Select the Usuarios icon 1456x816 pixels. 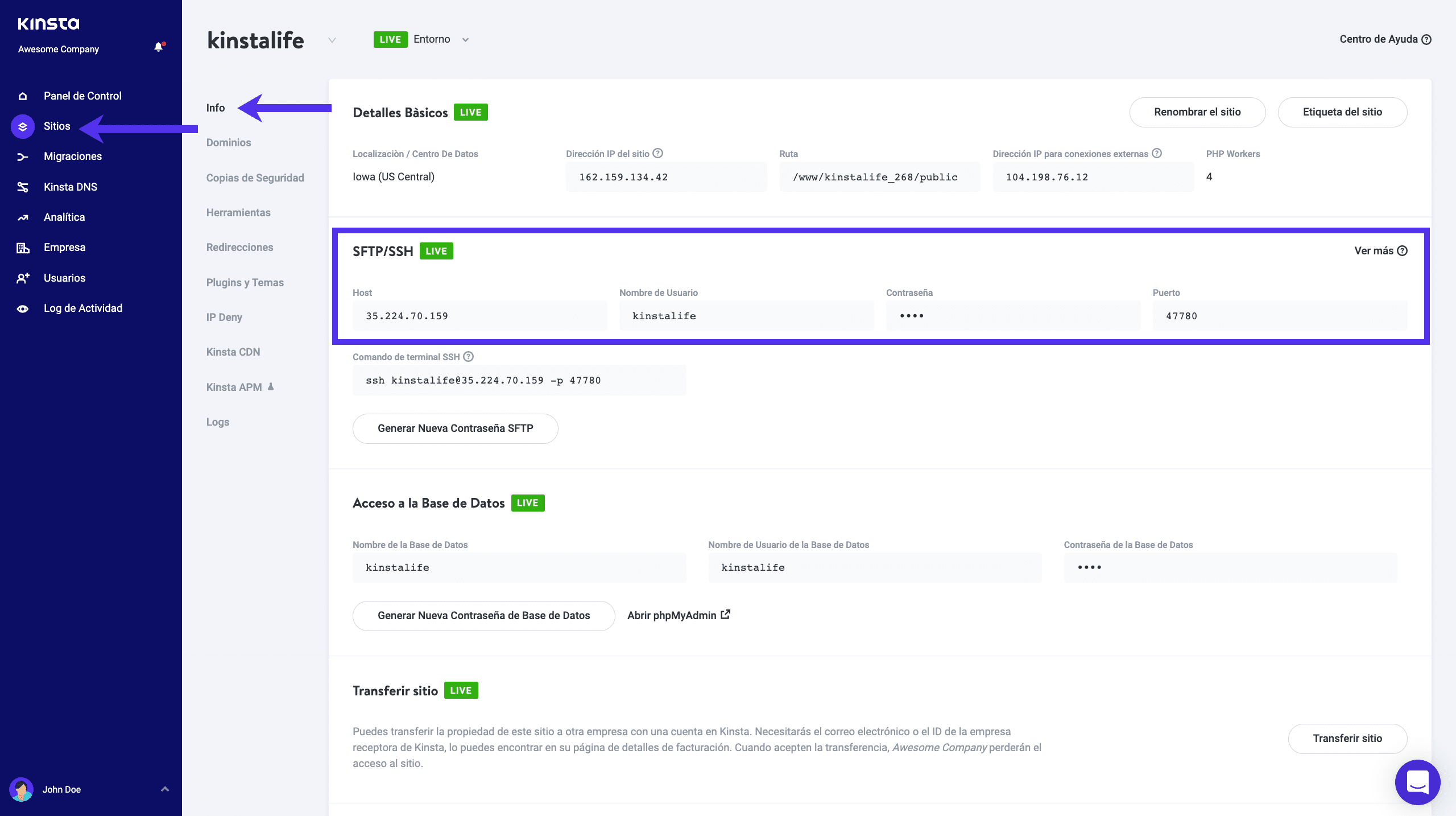(x=23, y=278)
